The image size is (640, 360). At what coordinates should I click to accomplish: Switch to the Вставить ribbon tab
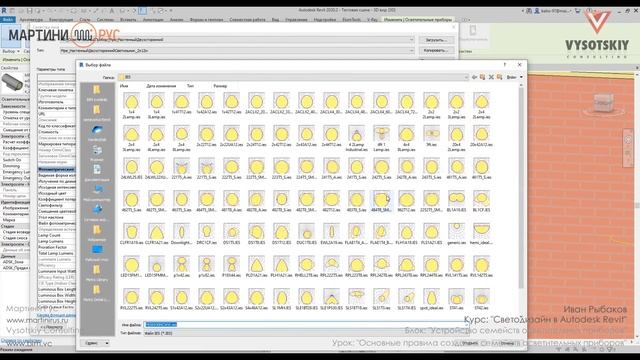(128, 20)
